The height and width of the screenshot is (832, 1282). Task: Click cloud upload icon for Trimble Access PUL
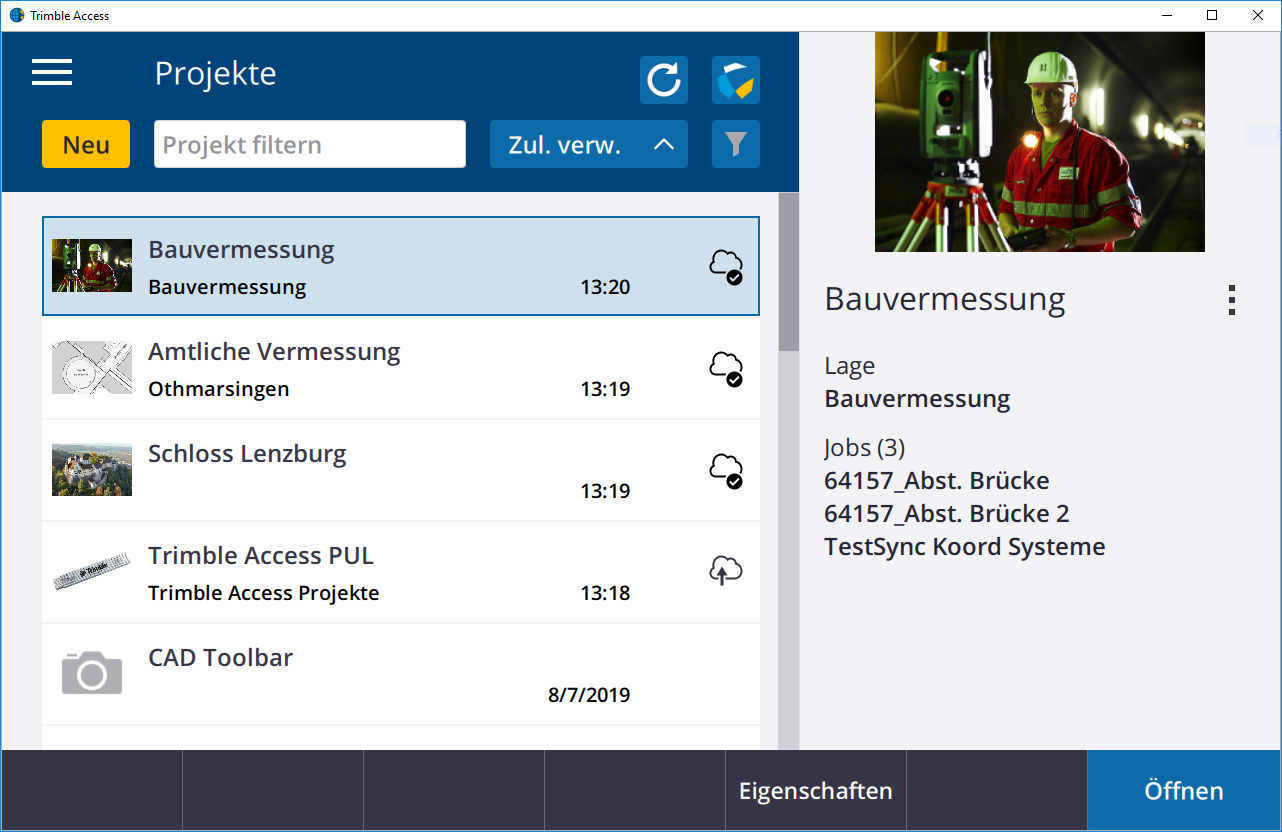coord(726,571)
